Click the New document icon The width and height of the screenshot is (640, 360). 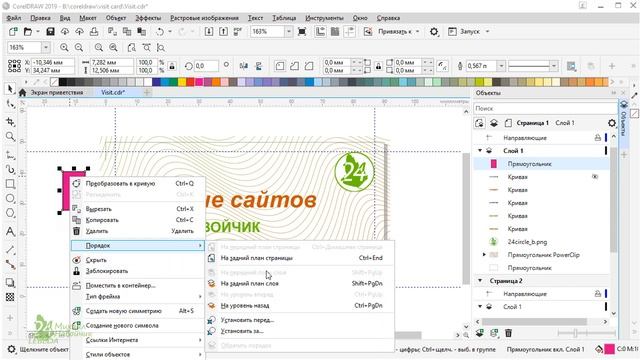click(13, 31)
